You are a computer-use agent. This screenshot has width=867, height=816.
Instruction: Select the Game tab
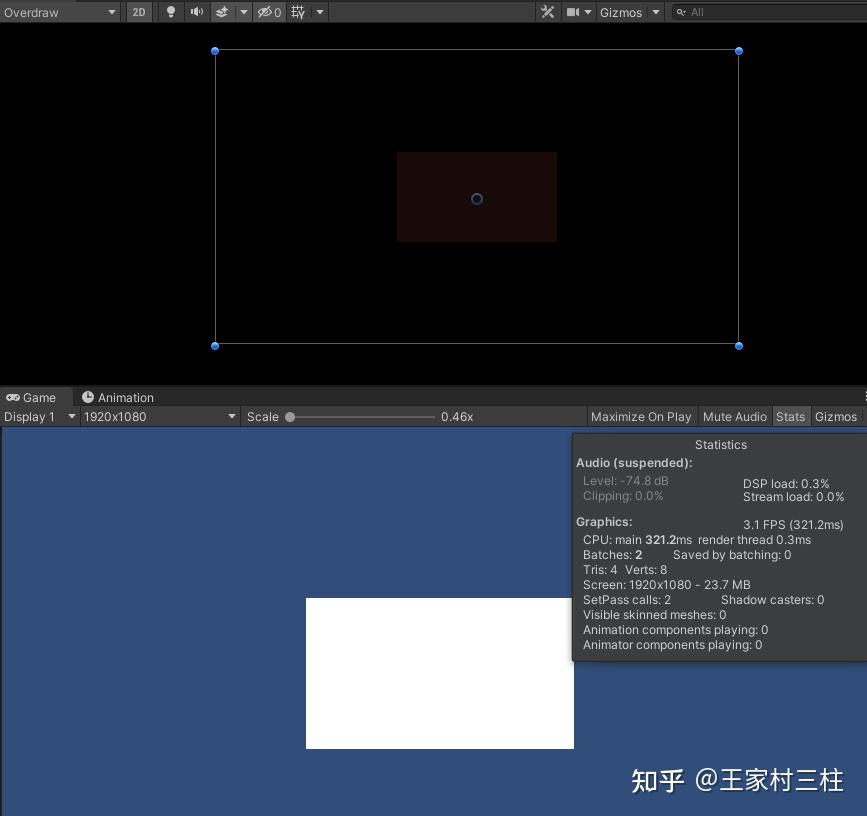tap(36, 397)
